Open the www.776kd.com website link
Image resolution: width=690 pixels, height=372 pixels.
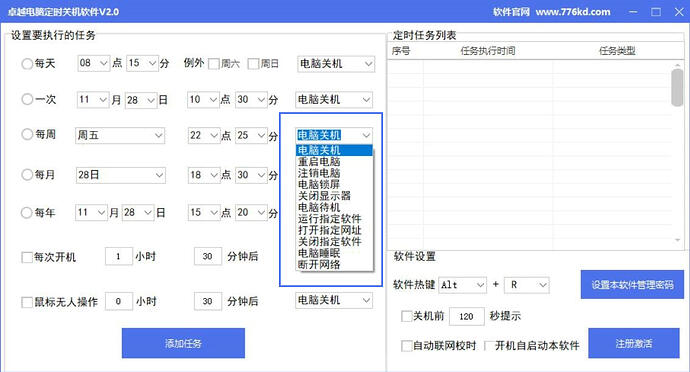573,12
